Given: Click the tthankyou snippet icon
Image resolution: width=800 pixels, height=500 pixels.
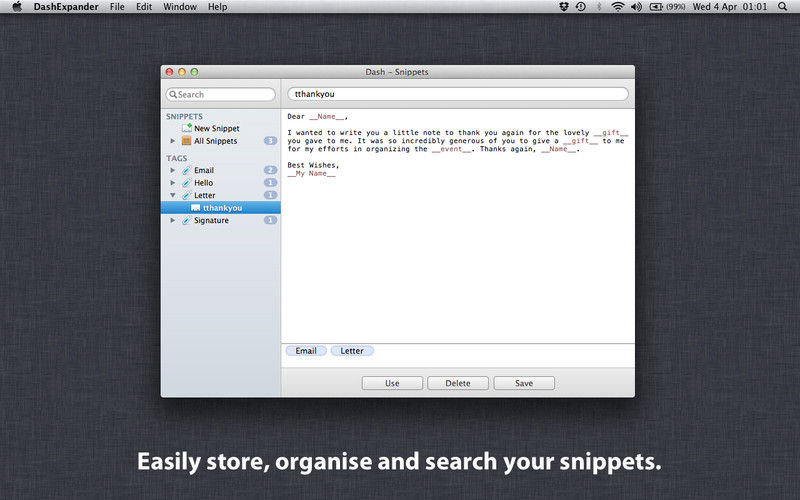Looking at the screenshot, I should click(195, 208).
